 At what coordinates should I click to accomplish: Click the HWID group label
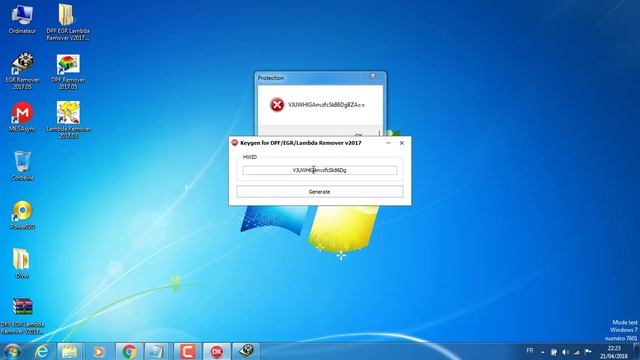tap(250, 157)
